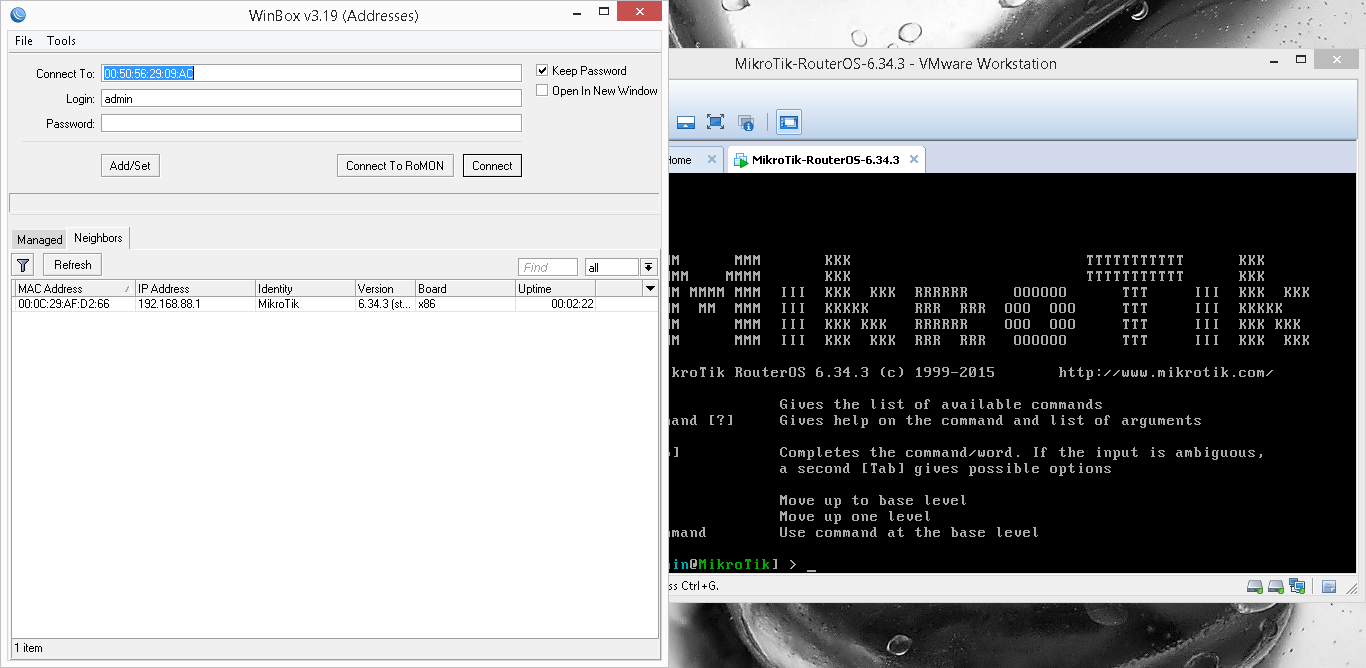
Task: Click the Connect To address field
Action: [311, 73]
